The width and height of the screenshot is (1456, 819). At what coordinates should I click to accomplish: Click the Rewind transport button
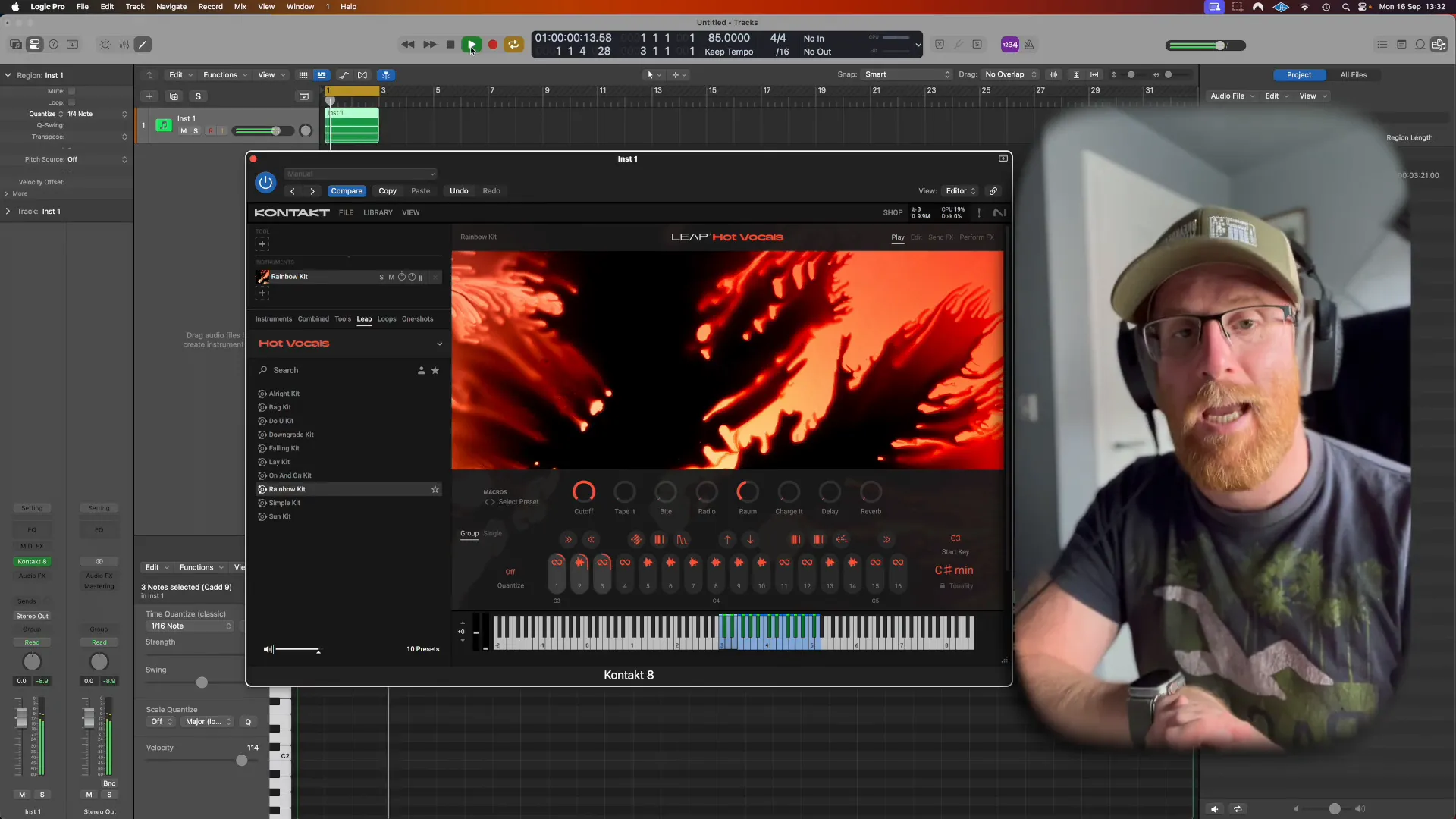coord(408,45)
